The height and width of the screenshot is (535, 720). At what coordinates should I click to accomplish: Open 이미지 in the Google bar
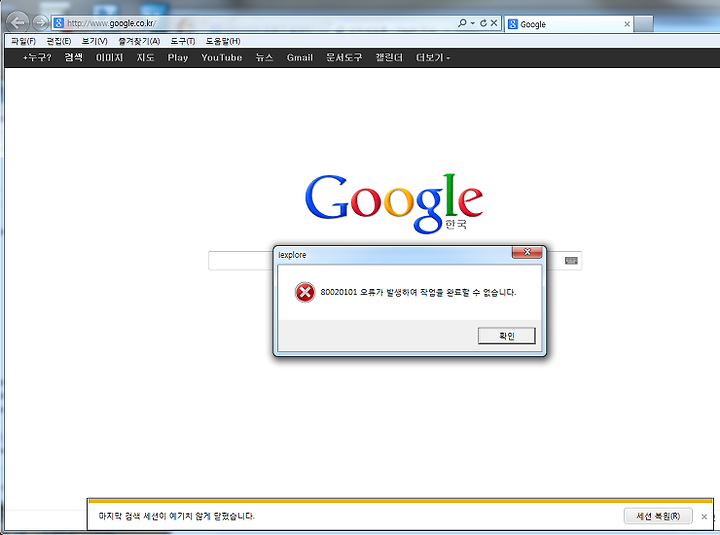pos(109,57)
